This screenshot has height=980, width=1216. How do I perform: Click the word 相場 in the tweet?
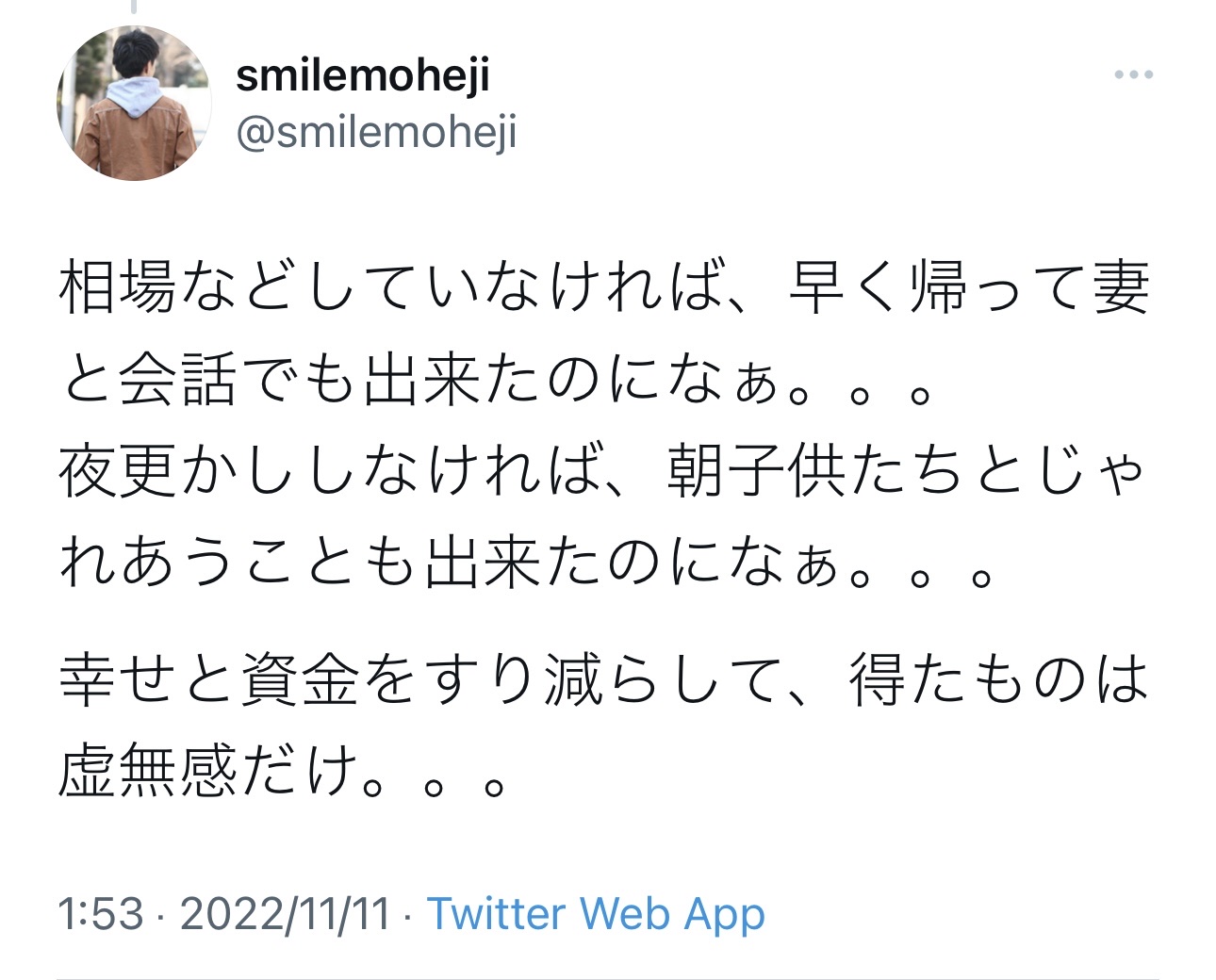118,288
